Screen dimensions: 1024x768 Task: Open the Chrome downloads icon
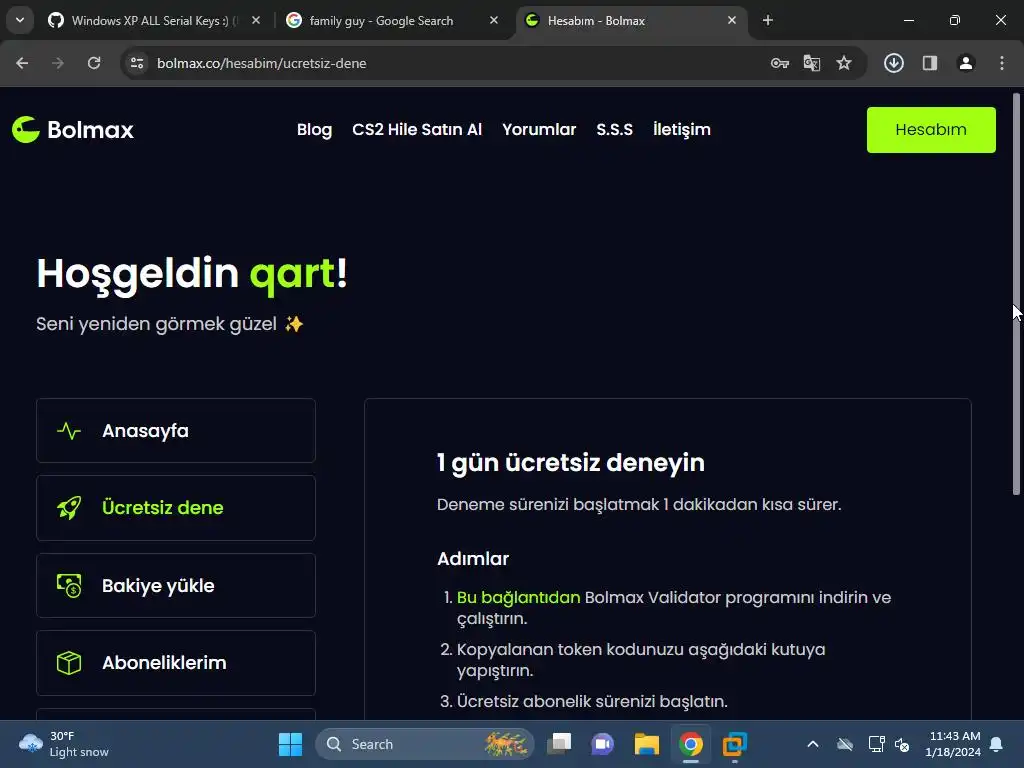894,63
